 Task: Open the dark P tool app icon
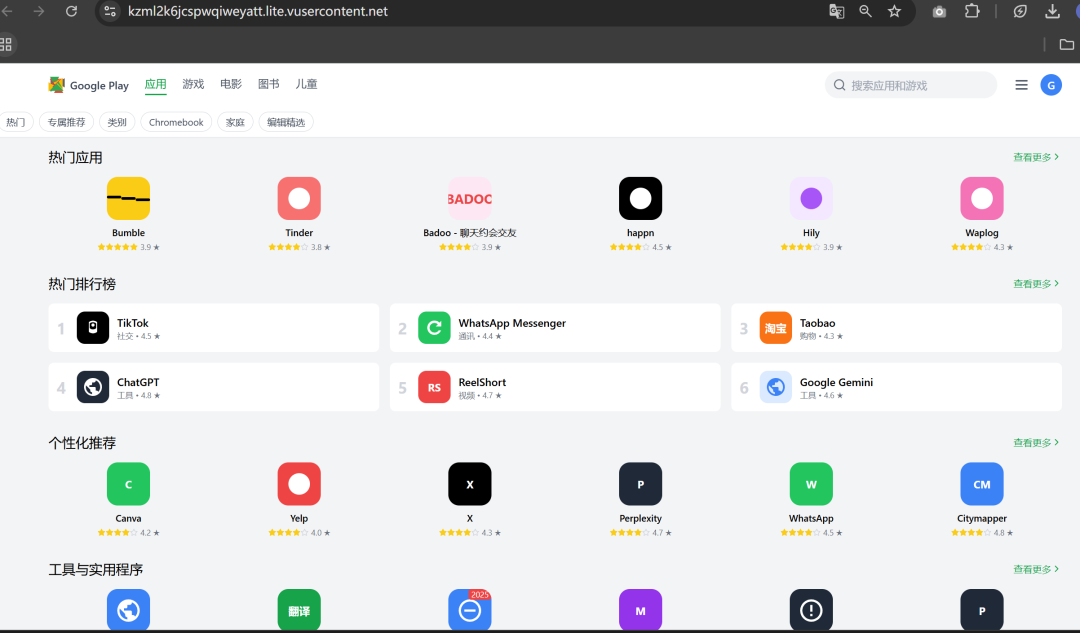pyautogui.click(x=982, y=610)
